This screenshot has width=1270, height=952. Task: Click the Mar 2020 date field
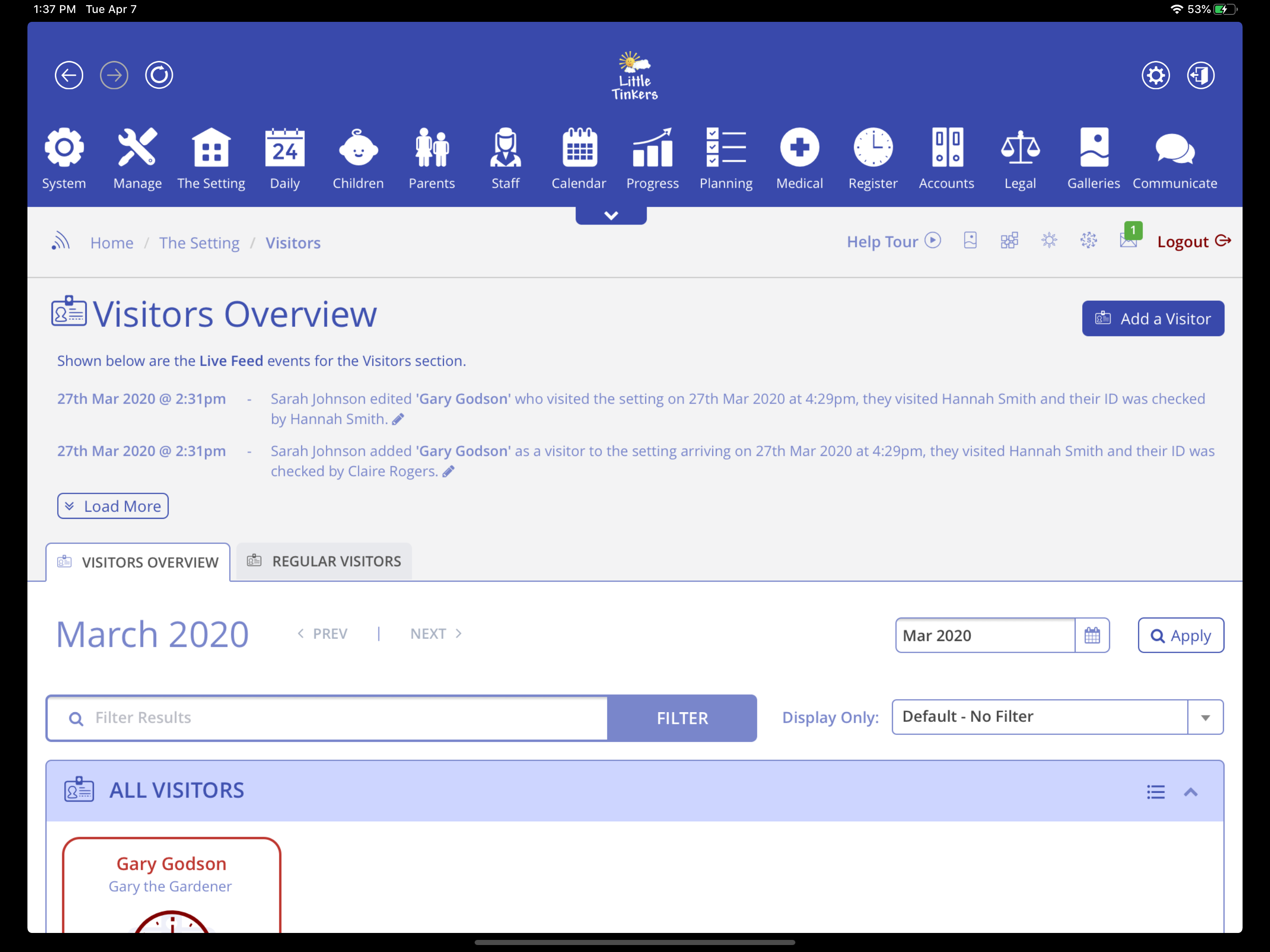point(985,635)
